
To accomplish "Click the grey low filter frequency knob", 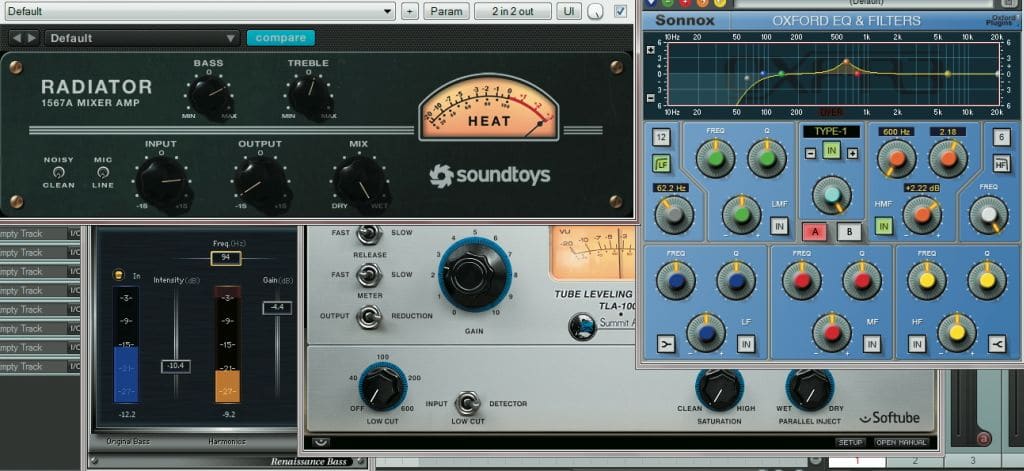I will point(674,215).
